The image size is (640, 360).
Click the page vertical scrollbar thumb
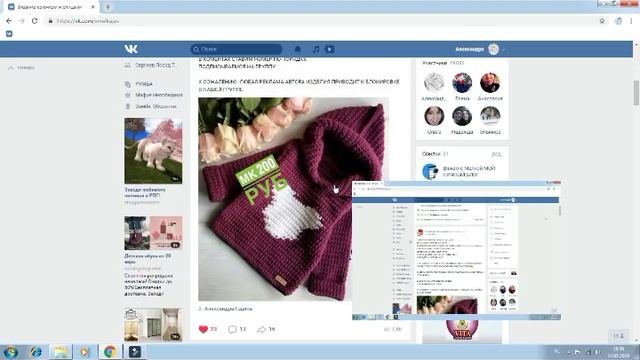click(x=636, y=93)
